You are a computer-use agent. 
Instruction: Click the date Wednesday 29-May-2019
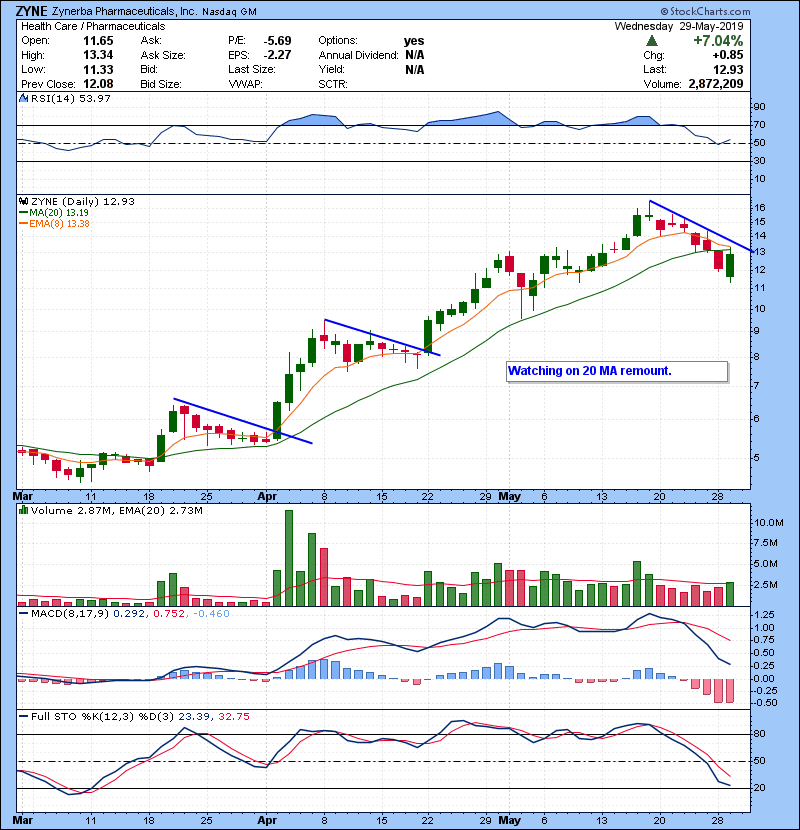[679, 26]
